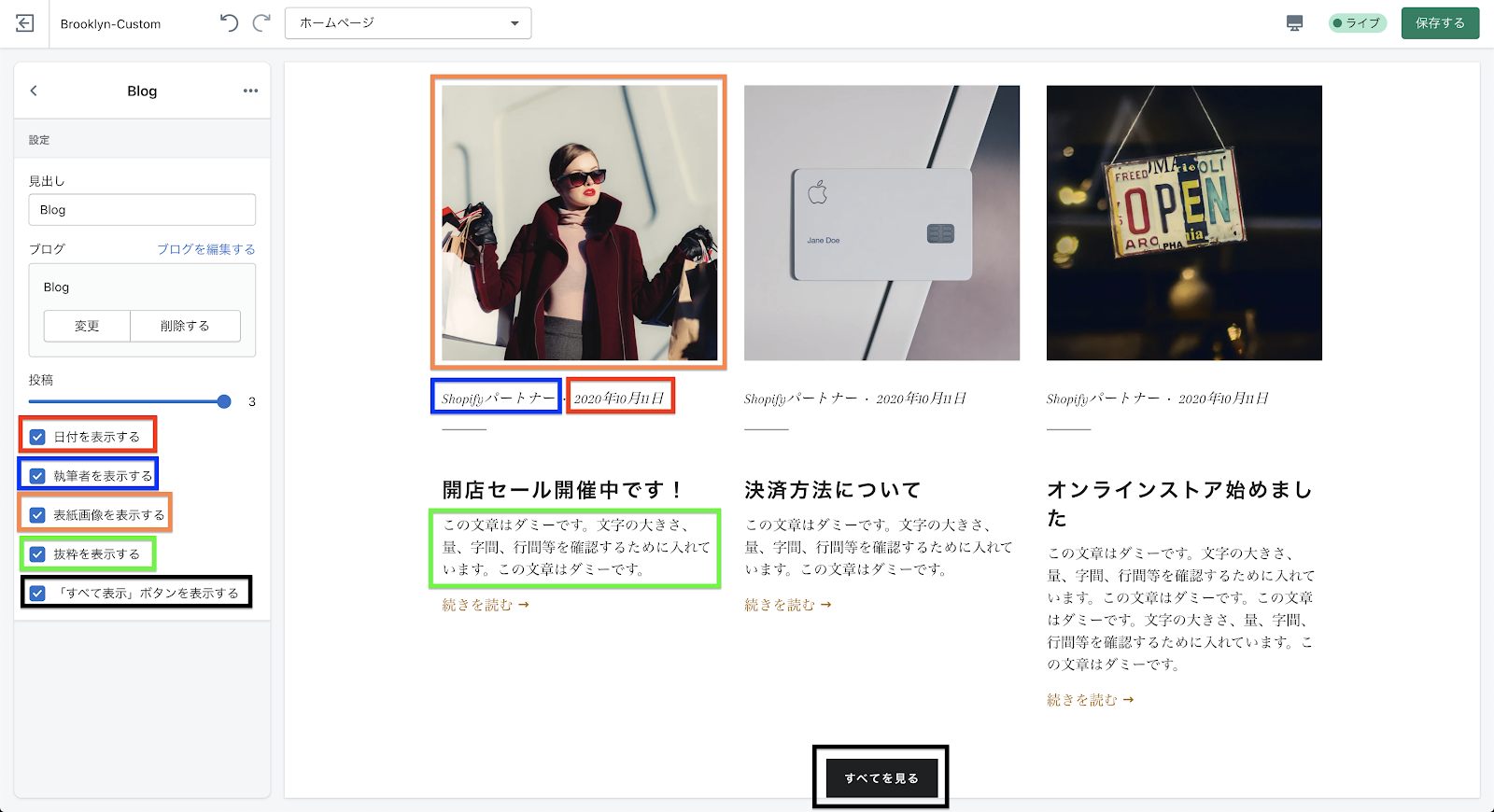Open the three-dot menu beside Blog
This screenshot has height=812, width=1494.
tap(250, 91)
